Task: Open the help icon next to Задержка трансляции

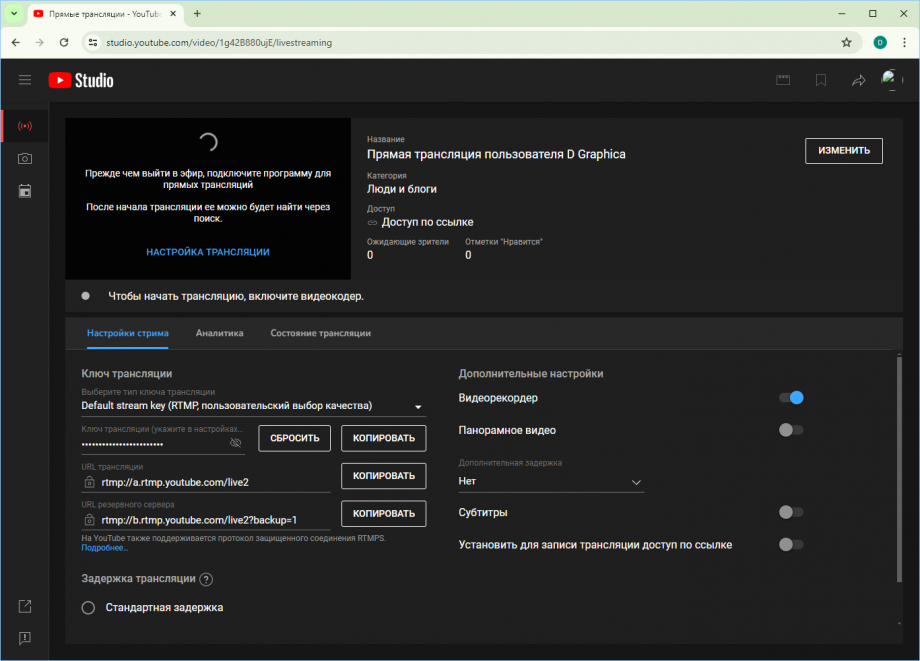Action: 206,579
